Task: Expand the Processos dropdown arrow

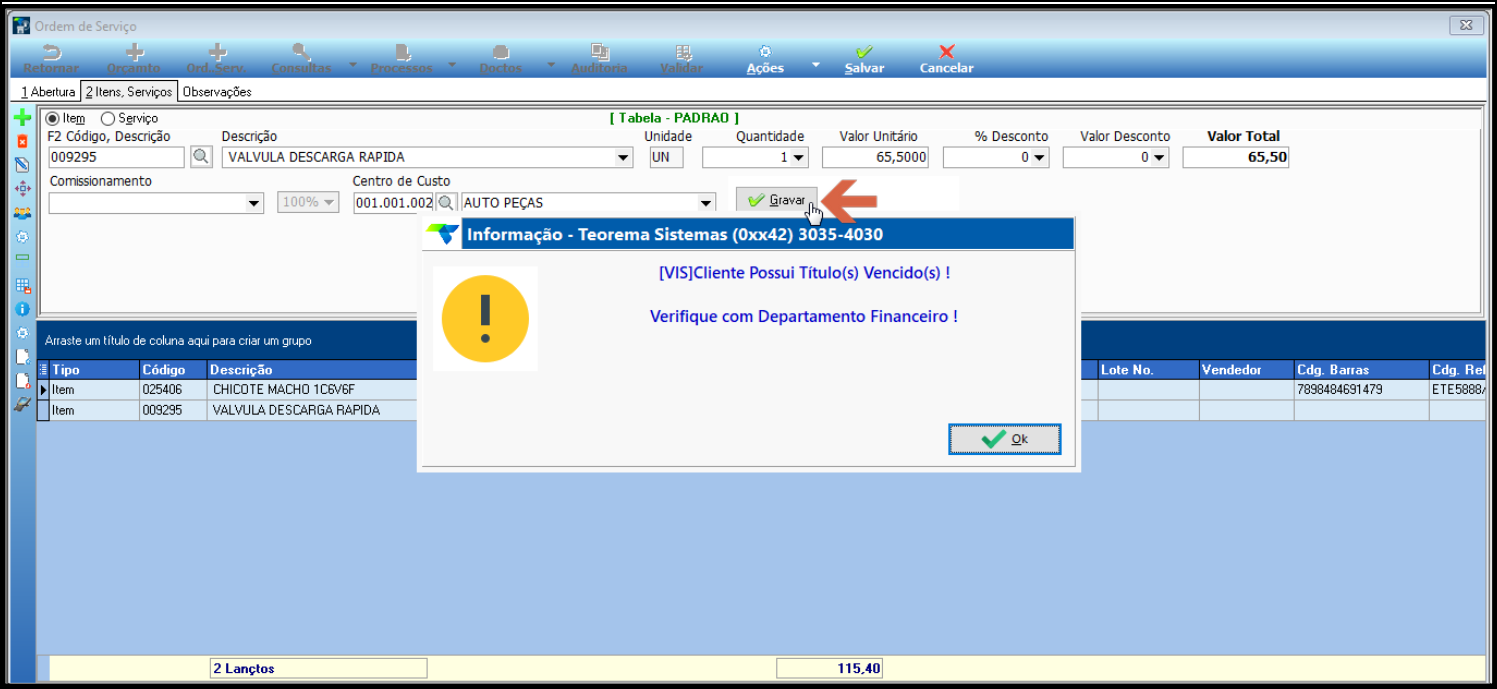Action: (x=451, y=65)
